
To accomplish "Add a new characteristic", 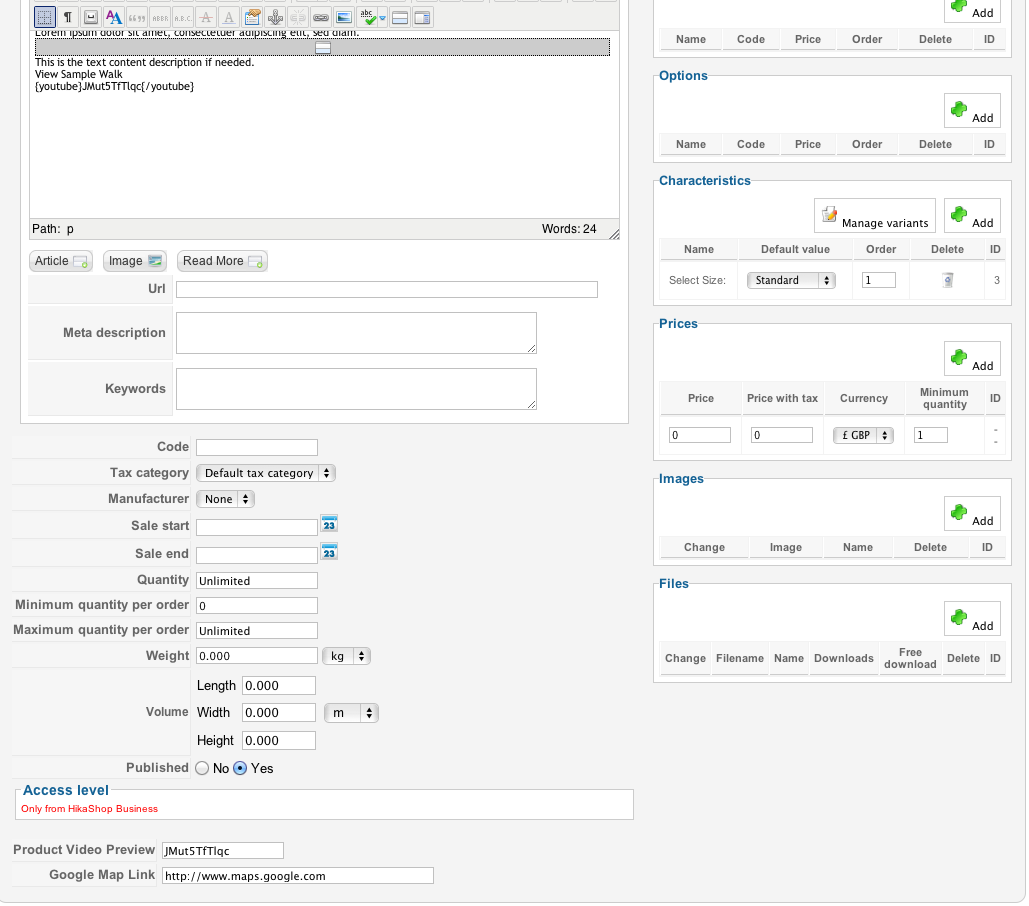I will (x=973, y=216).
